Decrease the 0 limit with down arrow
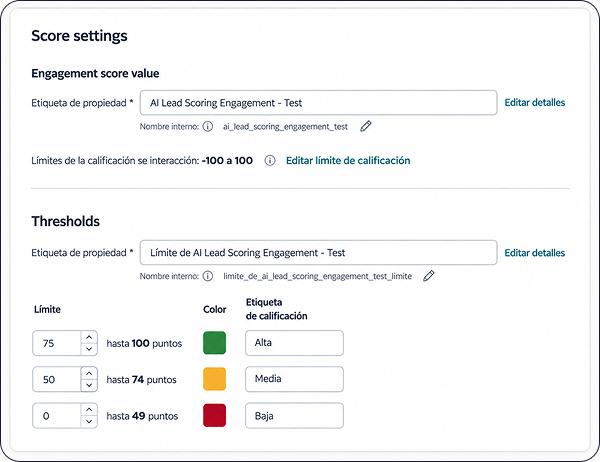The width and height of the screenshot is (600, 462). [x=89, y=421]
